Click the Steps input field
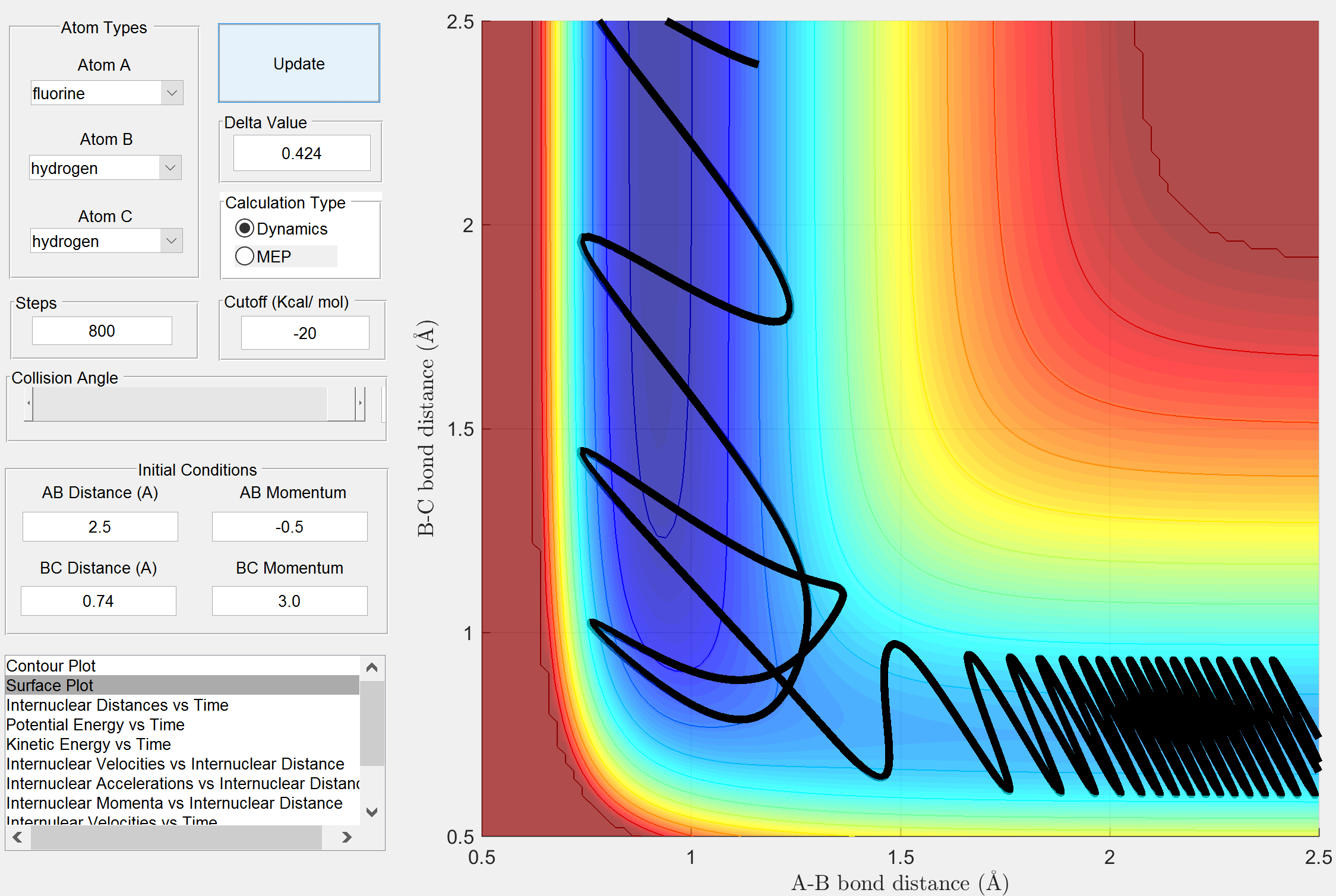This screenshot has height=896, width=1336. (x=102, y=331)
